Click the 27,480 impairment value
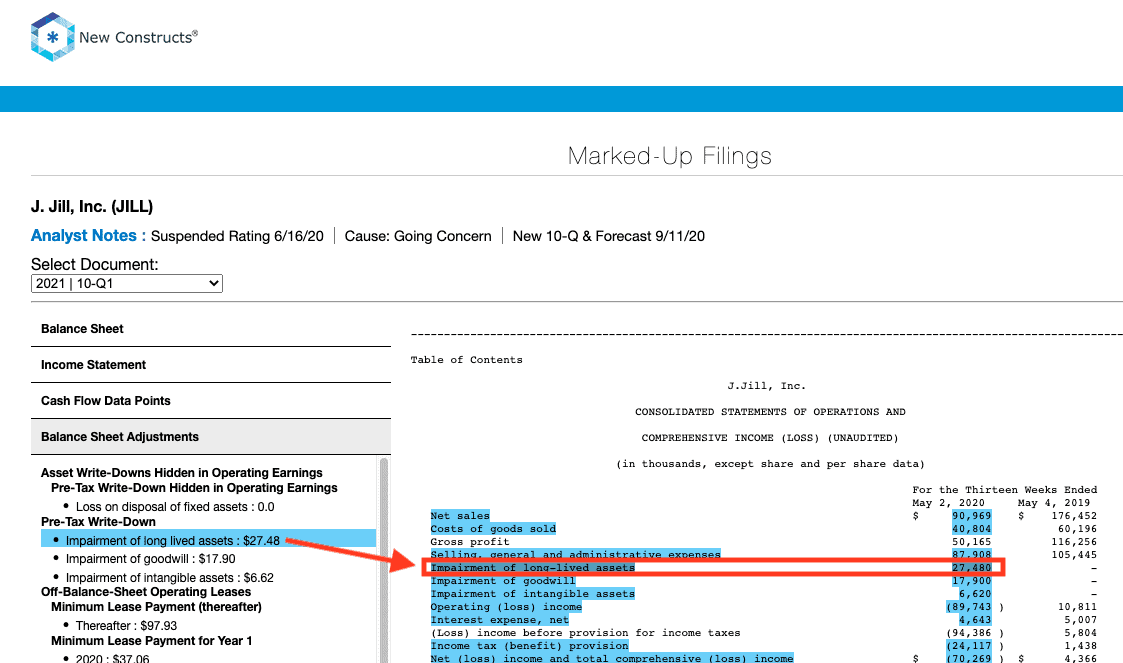The image size is (1123, 663). pos(972,568)
